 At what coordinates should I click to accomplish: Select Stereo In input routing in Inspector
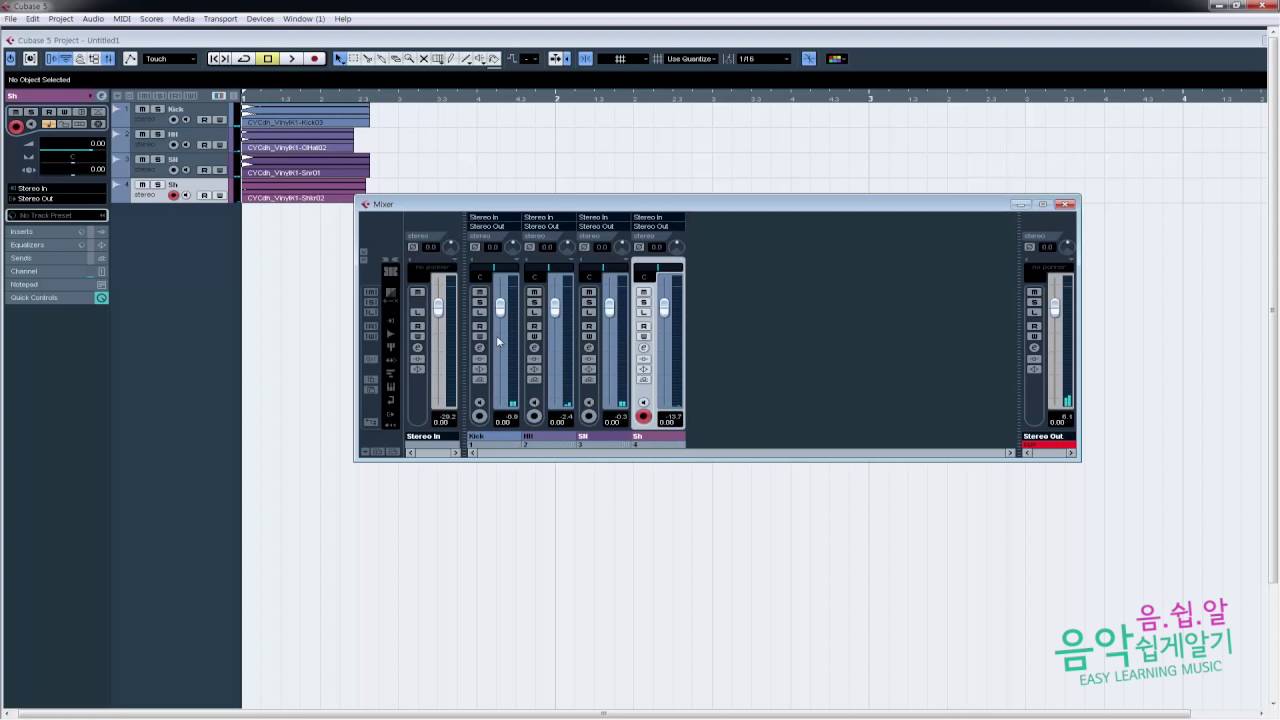click(x=57, y=188)
